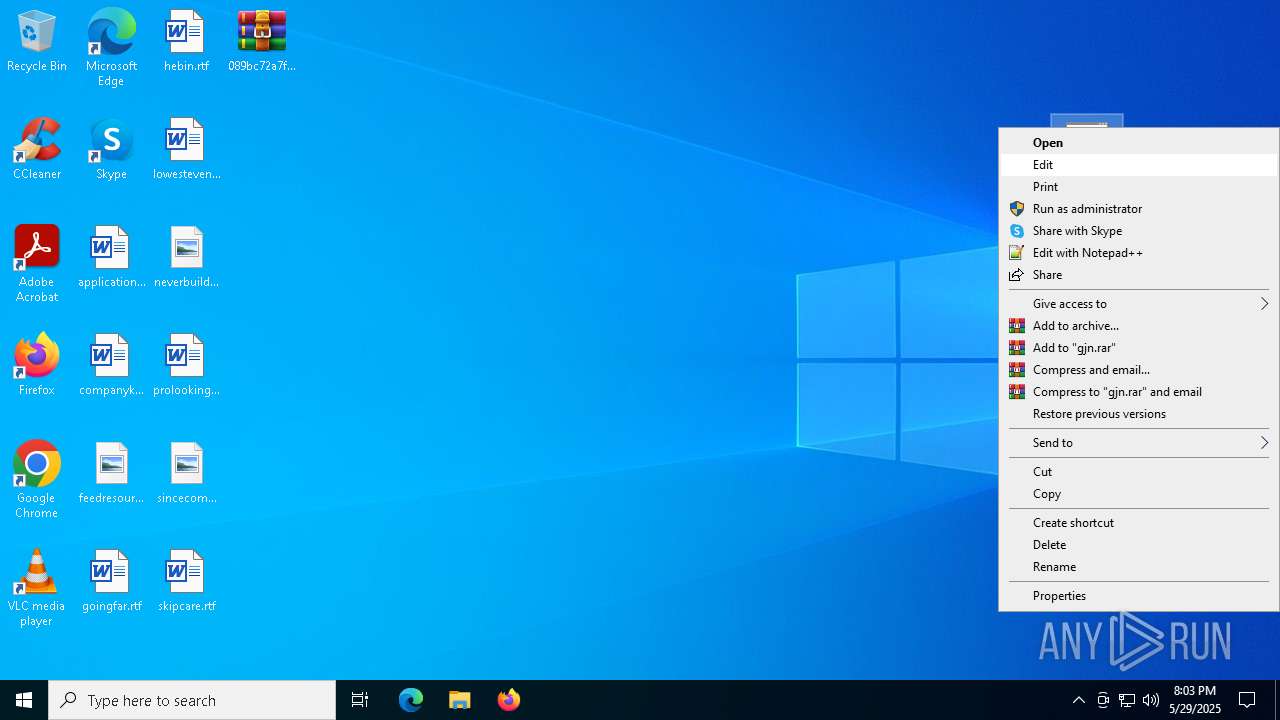Choose Run as administrator

click(x=1139, y=209)
